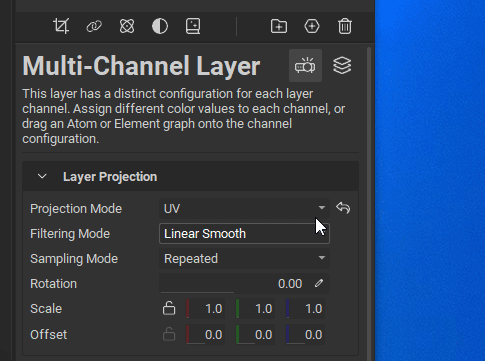Click the Multi-Channel Layer heading

point(141,66)
